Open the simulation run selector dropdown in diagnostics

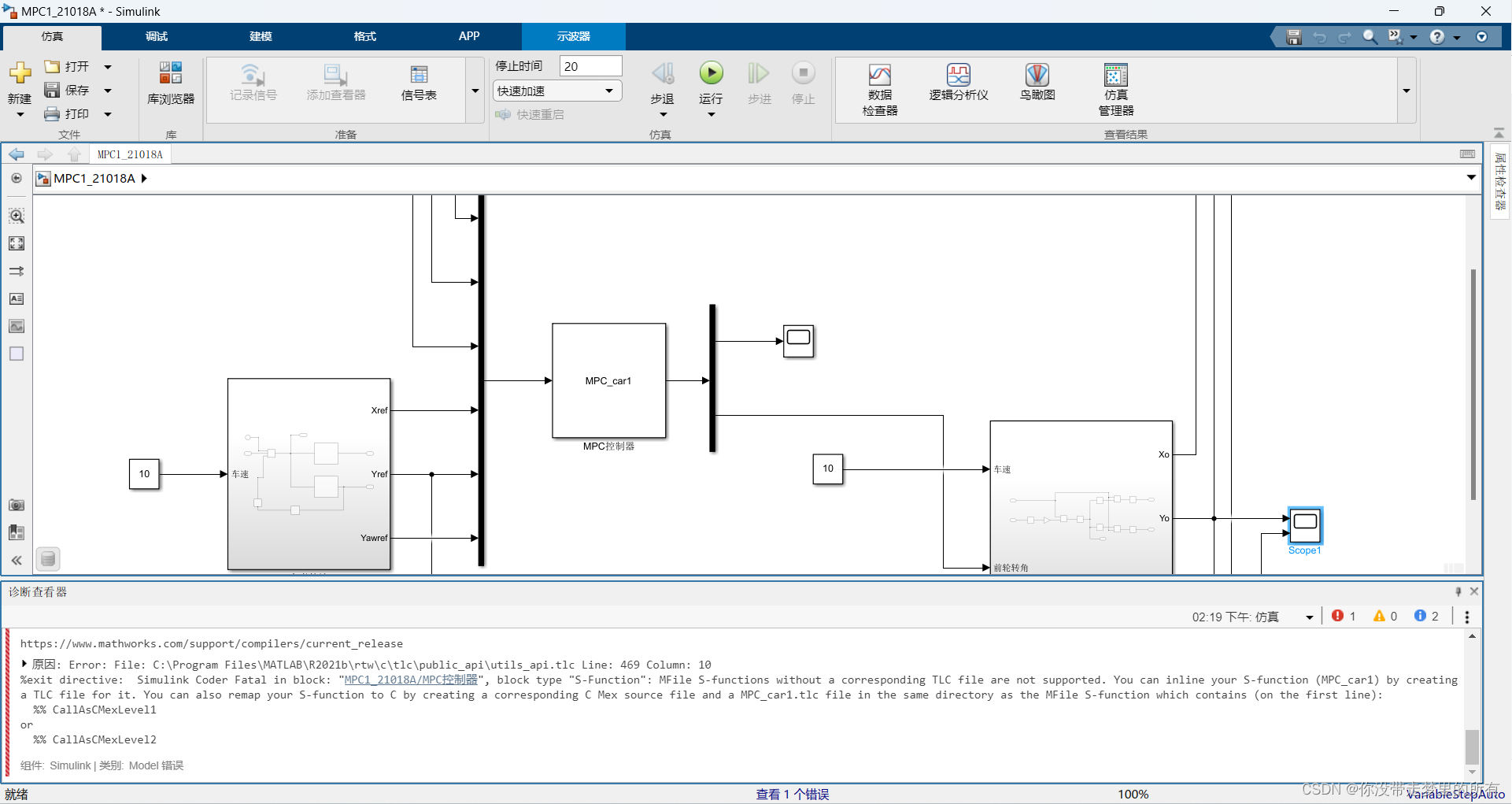coord(1309,617)
